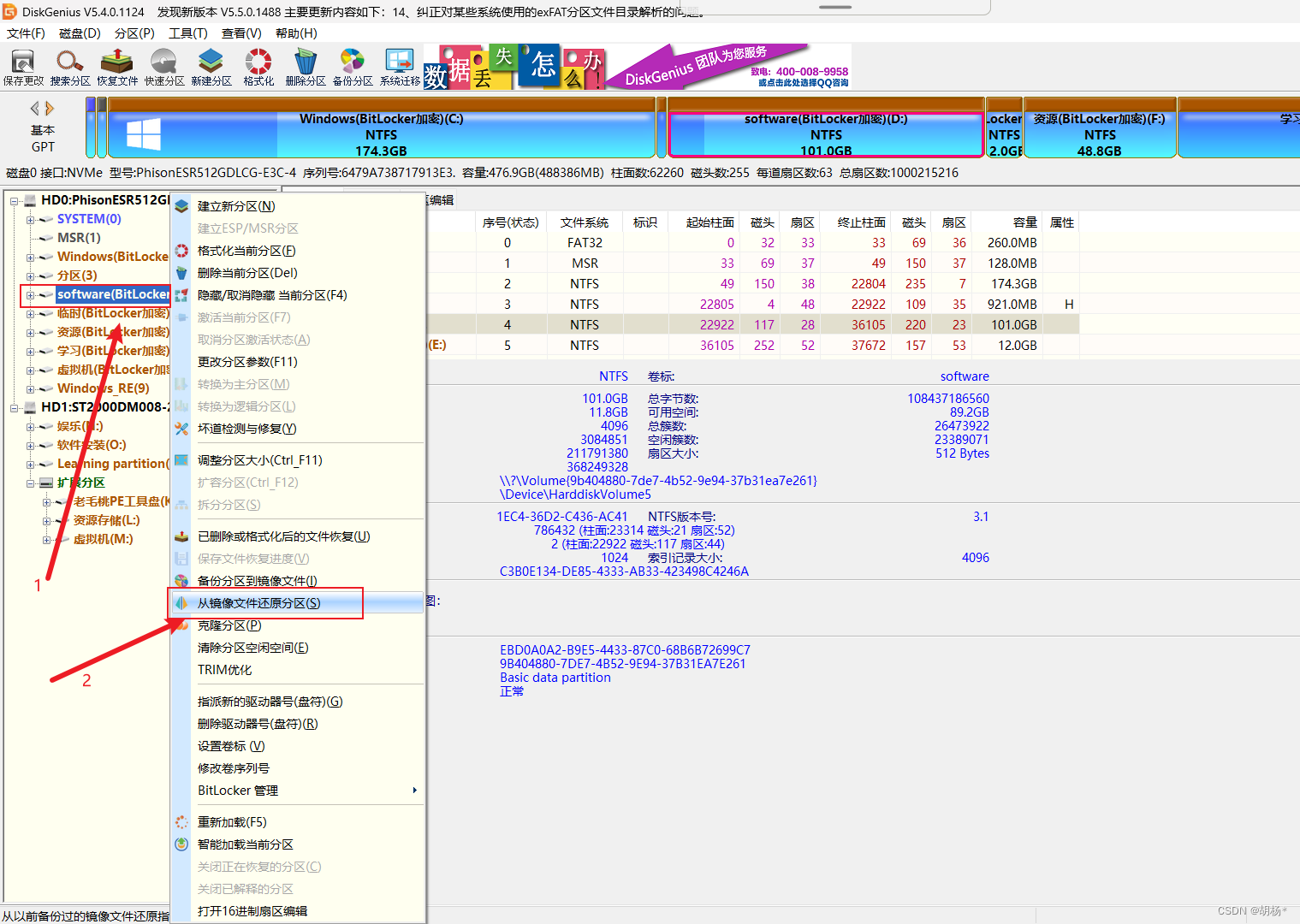The width and height of the screenshot is (1300, 924).
Task: Choose 指派新的驱动器号(盘符)(G) entry
Action: pos(298,702)
